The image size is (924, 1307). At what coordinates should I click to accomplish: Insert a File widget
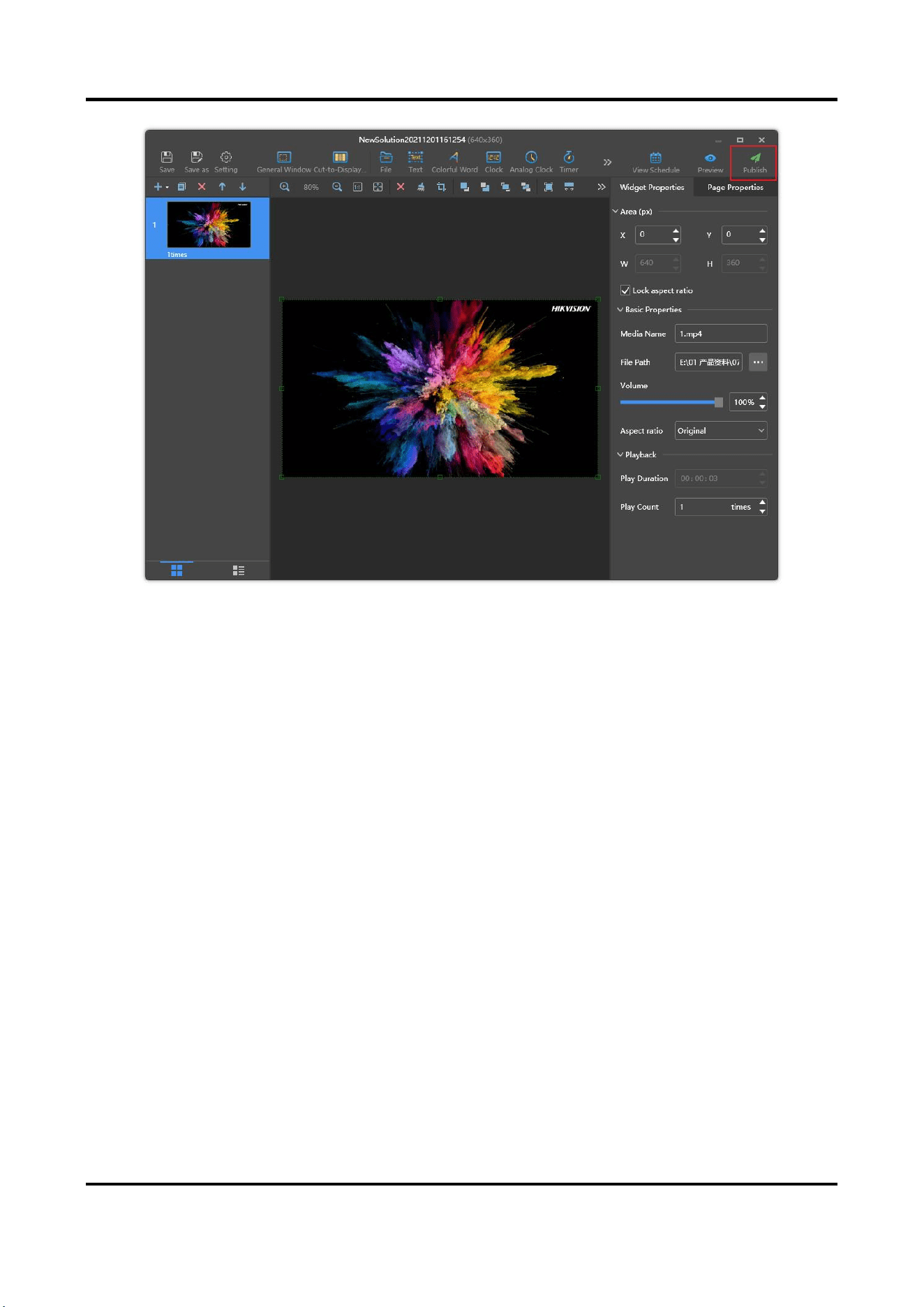pyautogui.click(x=385, y=161)
